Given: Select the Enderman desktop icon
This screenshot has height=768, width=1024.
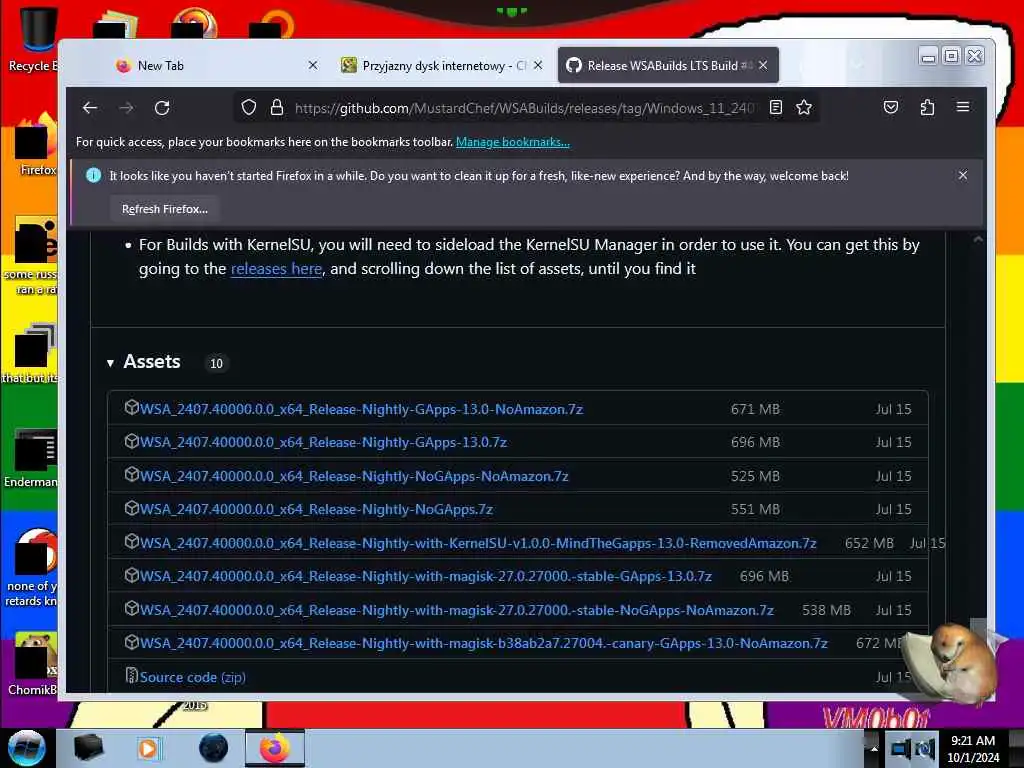Looking at the screenshot, I should tap(33, 457).
